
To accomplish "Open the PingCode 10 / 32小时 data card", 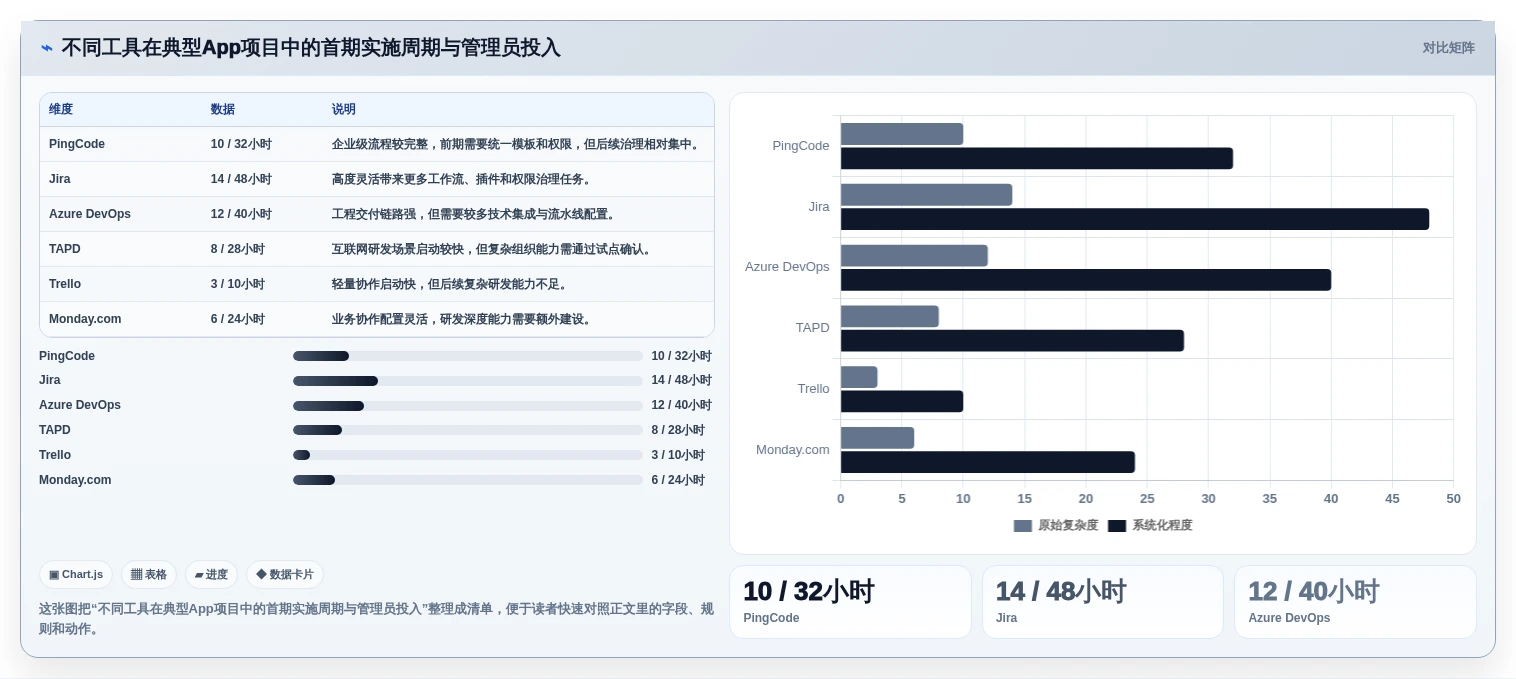I will [850, 602].
